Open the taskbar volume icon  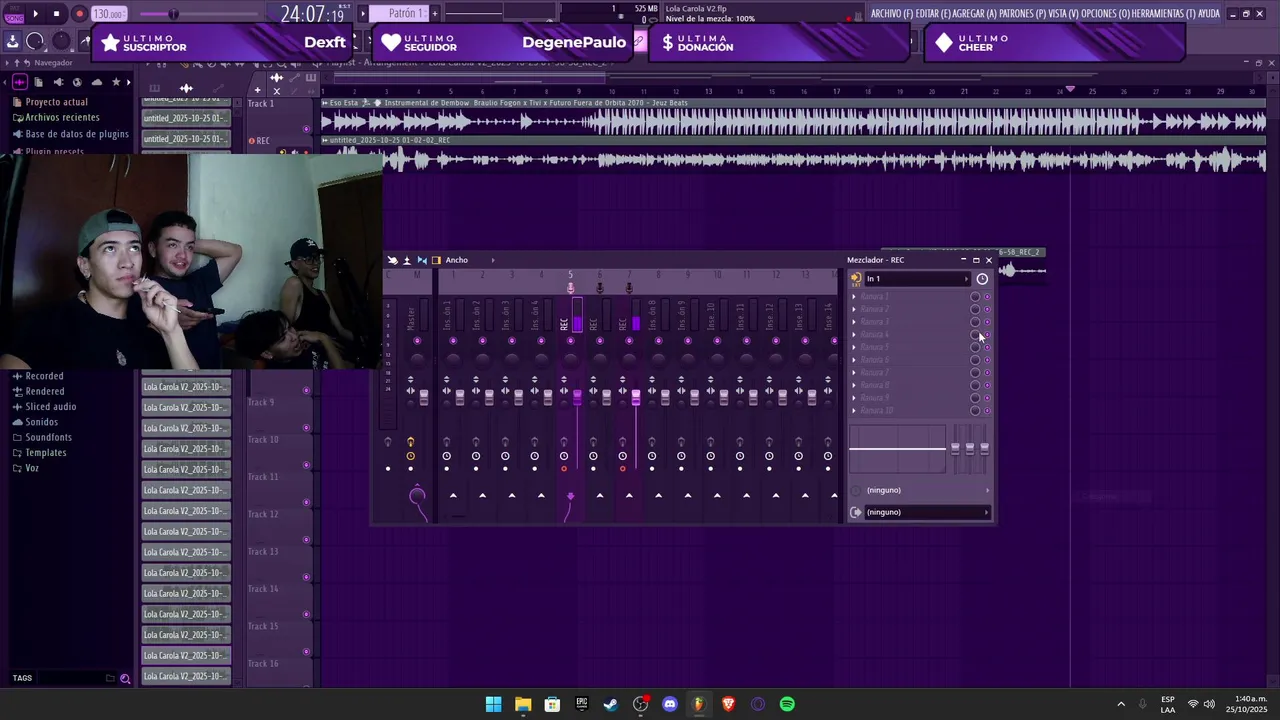click(x=1209, y=704)
